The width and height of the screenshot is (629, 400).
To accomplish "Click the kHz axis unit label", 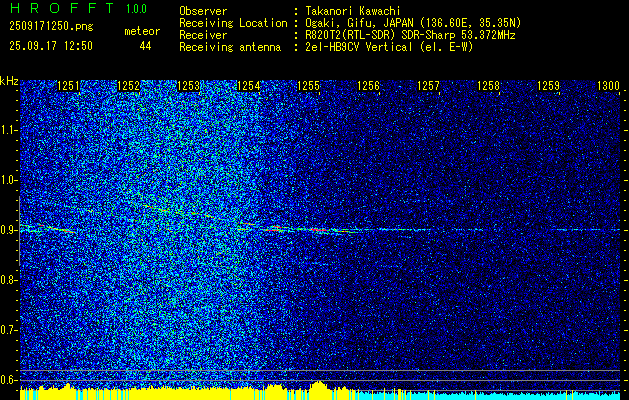I will pos(9,81).
